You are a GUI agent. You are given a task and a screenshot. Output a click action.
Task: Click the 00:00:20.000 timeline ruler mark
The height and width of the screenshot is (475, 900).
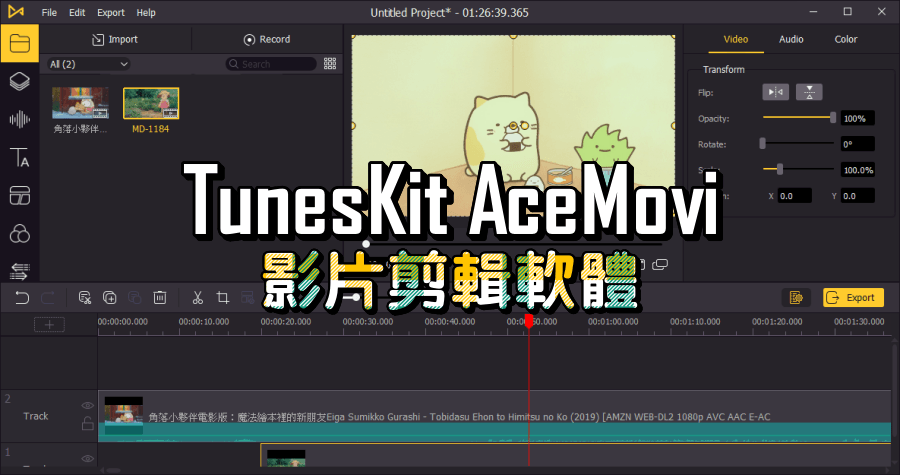coord(286,322)
